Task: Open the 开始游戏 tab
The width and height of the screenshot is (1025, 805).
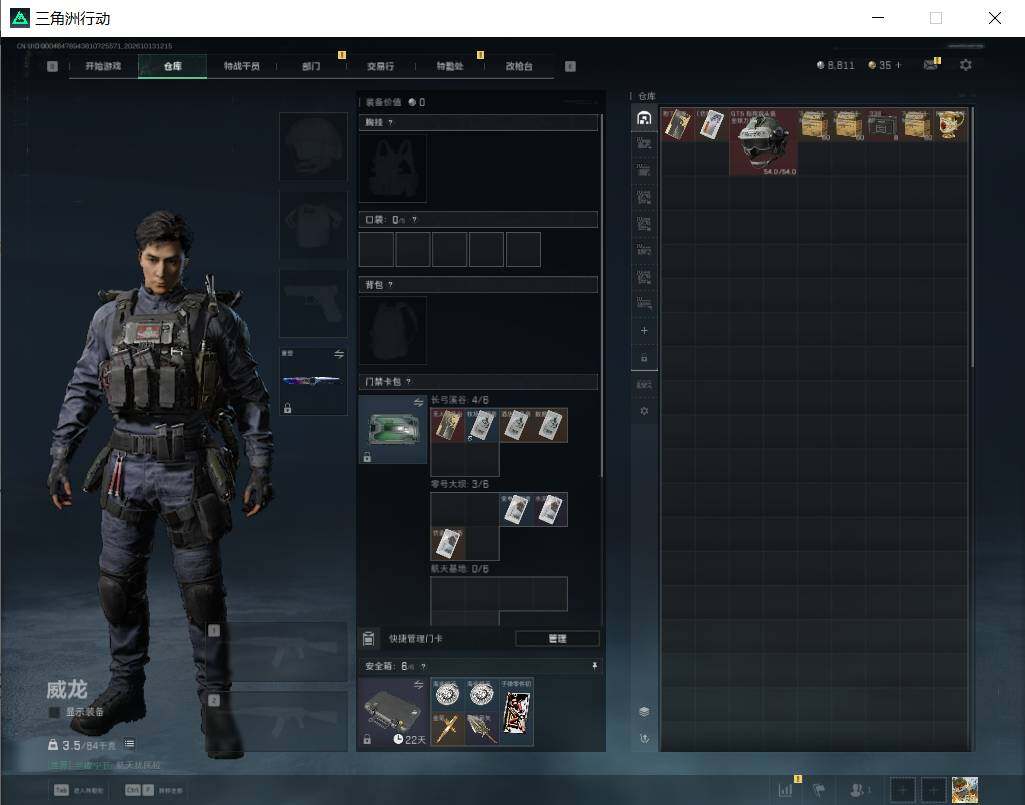Action: point(103,66)
